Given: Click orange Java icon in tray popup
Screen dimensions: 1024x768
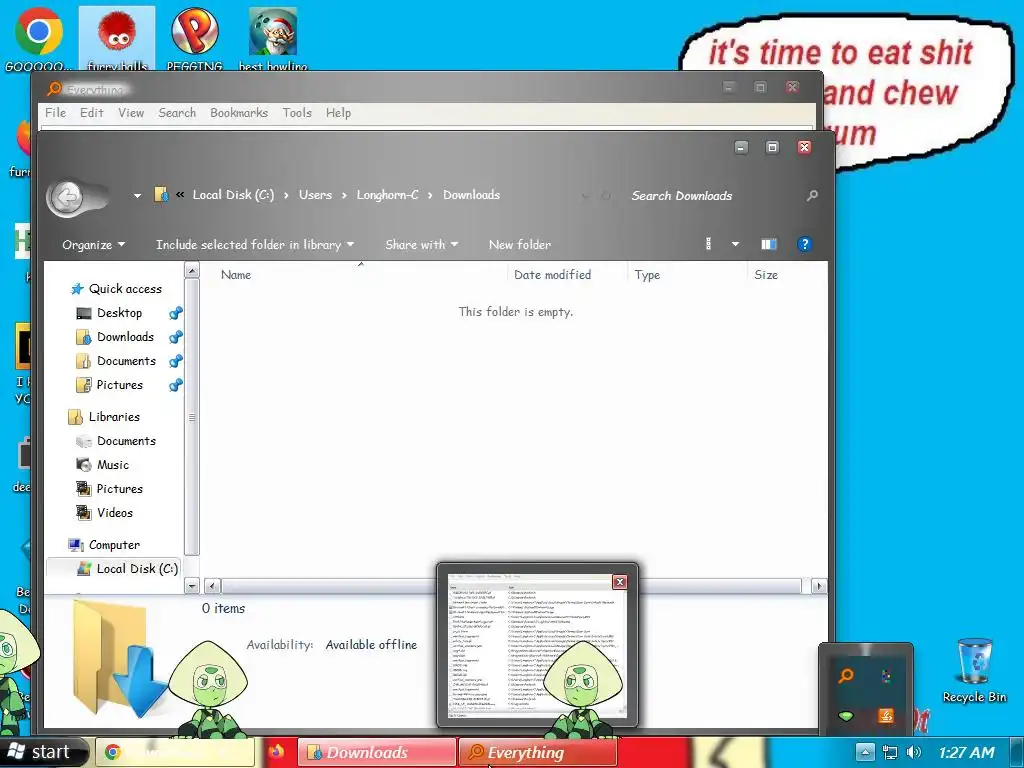Looking at the screenshot, I should [886, 716].
